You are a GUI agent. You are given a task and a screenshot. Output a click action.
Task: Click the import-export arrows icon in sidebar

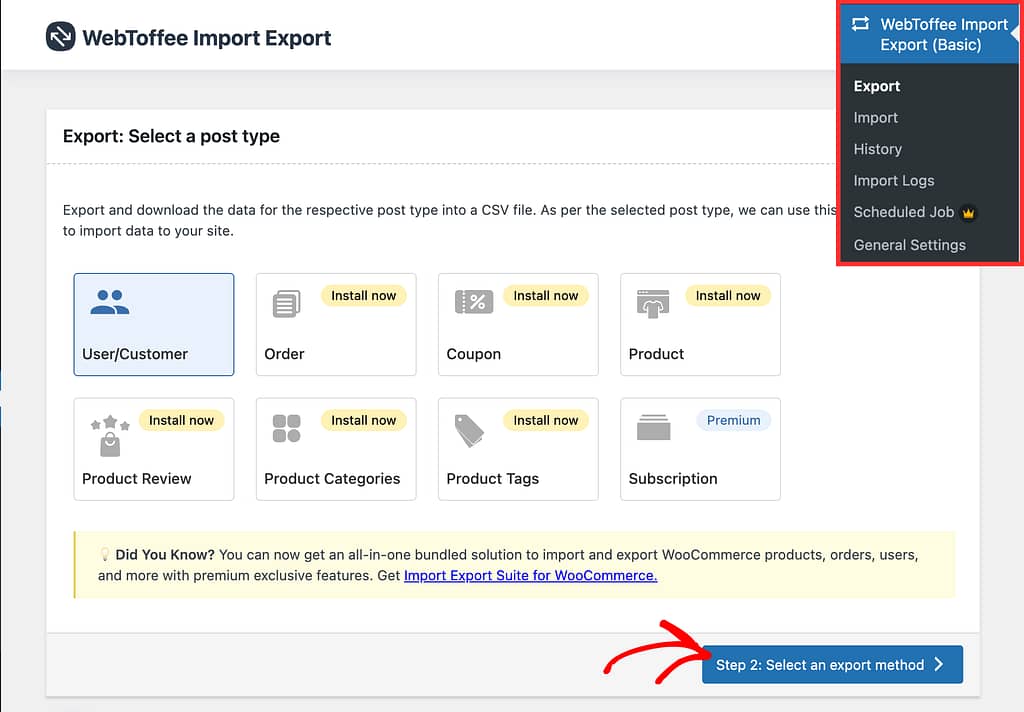861,24
